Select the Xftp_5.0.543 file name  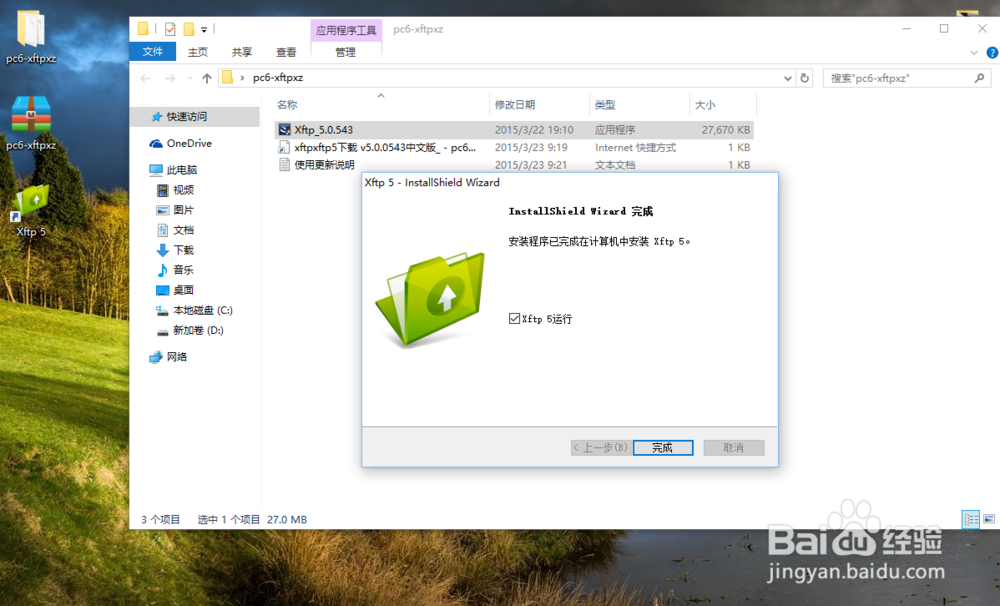point(323,130)
